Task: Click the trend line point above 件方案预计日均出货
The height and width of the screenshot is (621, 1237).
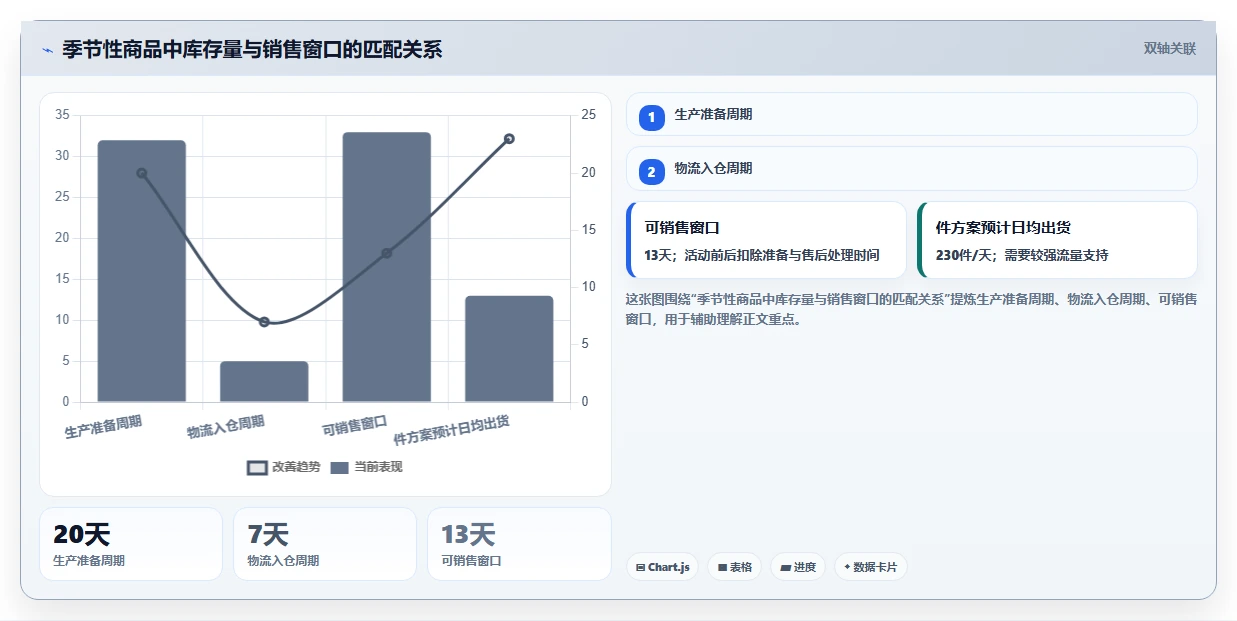Action: coord(509,139)
